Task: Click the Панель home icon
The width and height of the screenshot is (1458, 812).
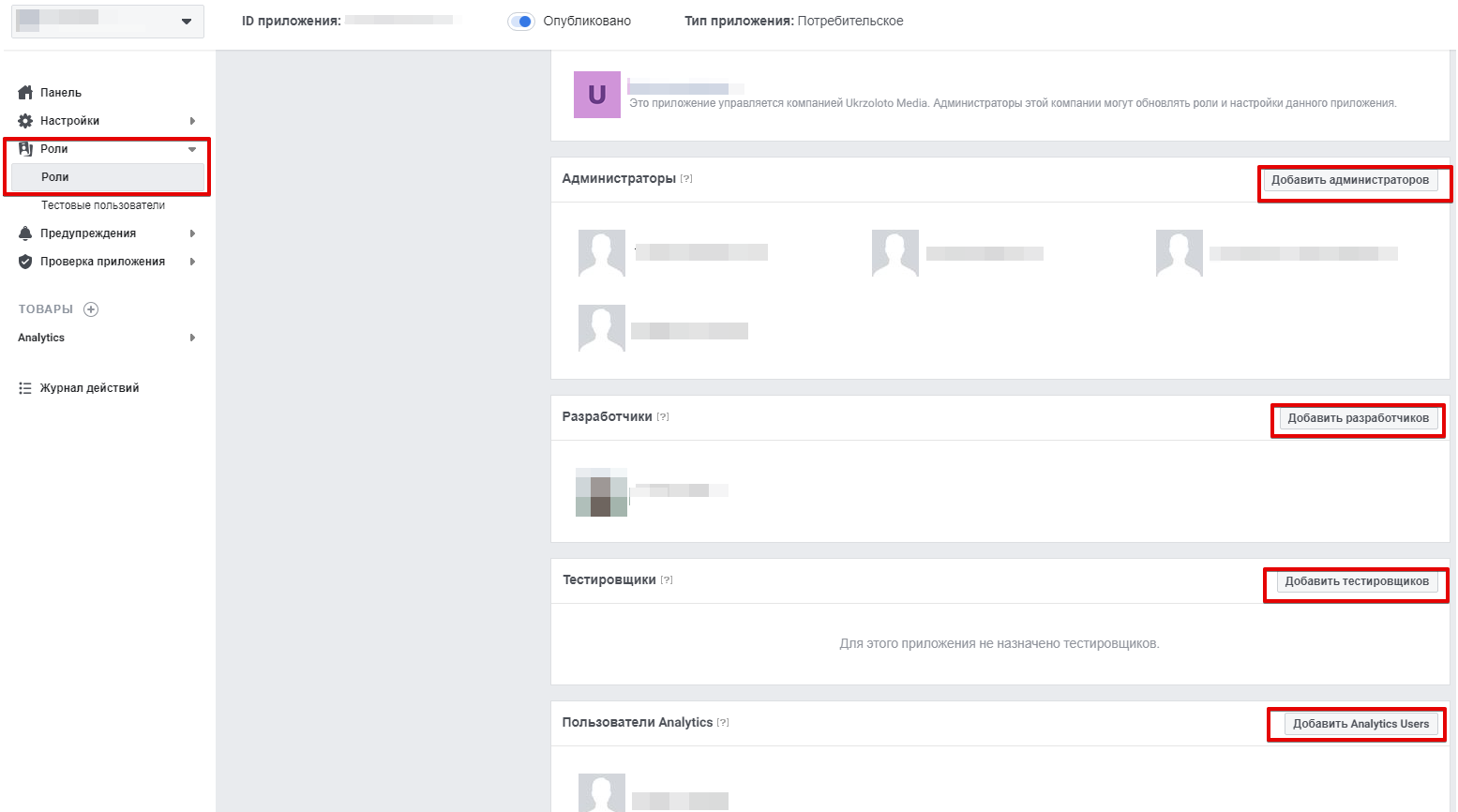Action: (x=25, y=93)
